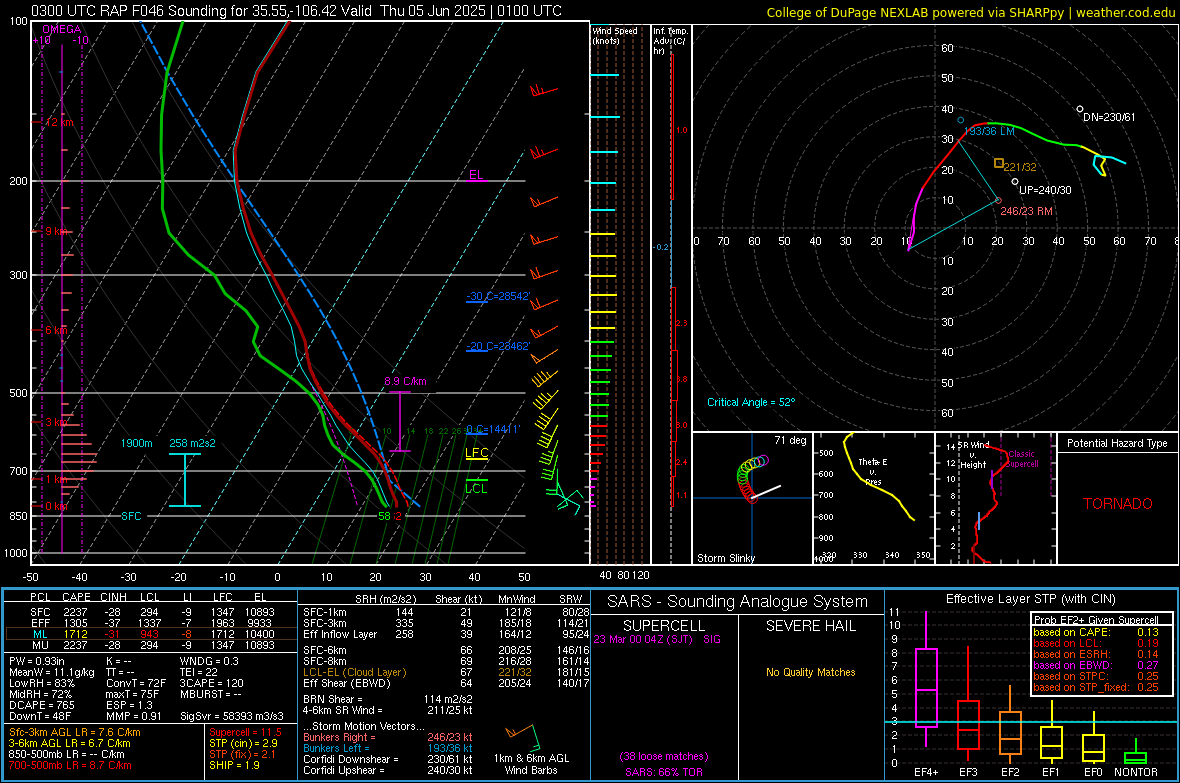Click the yellow LFC level label
Image resolution: width=1180 pixels, height=783 pixels.
click(x=476, y=452)
